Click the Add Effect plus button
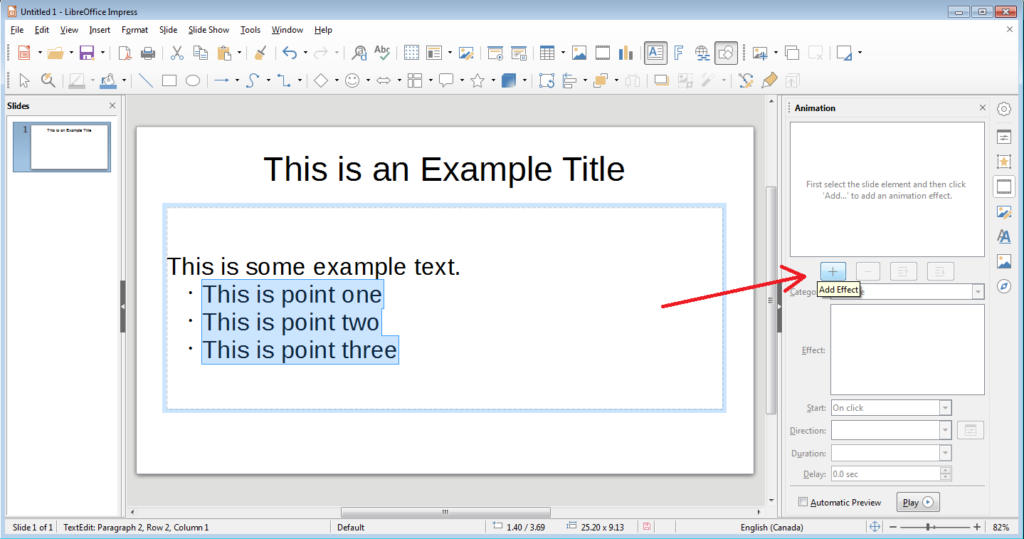This screenshot has height=539, width=1024. pyautogui.click(x=835, y=271)
